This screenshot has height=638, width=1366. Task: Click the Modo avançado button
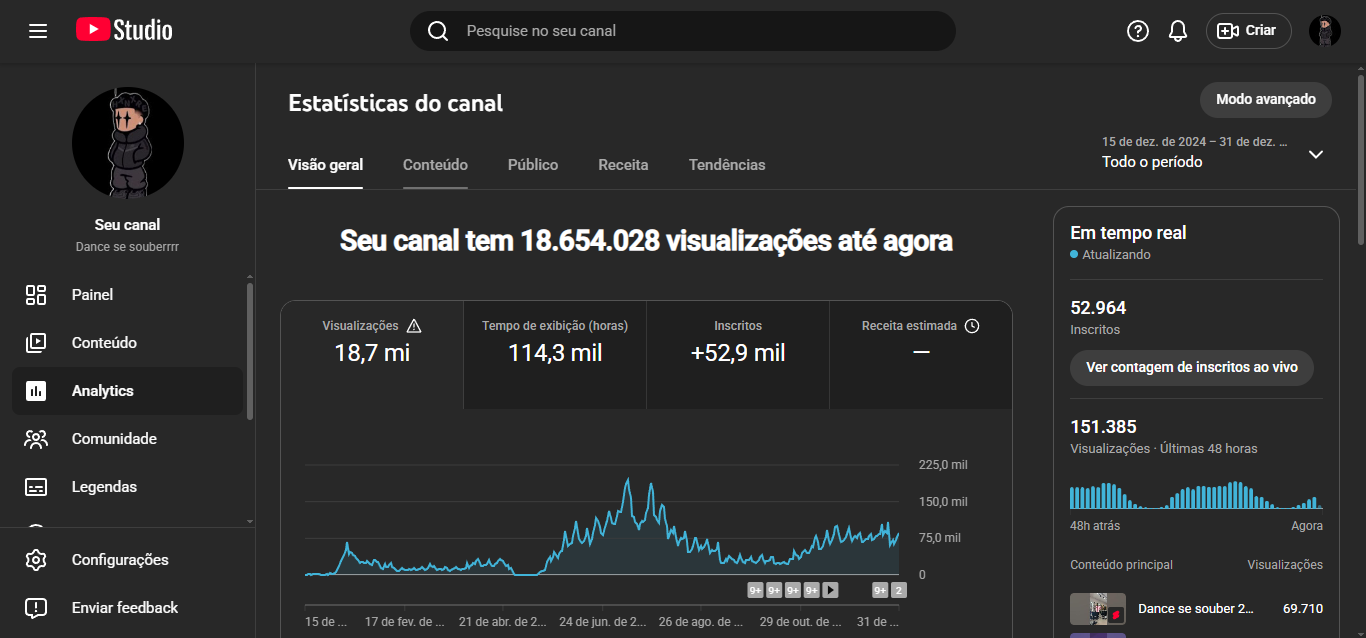1266,100
